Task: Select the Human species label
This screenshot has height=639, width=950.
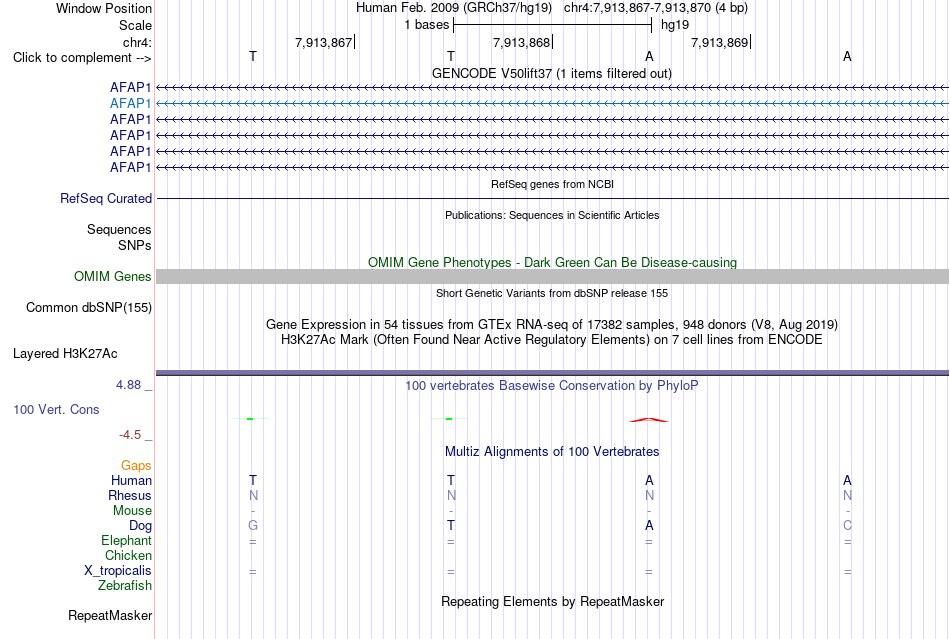Action: pyautogui.click(x=131, y=481)
